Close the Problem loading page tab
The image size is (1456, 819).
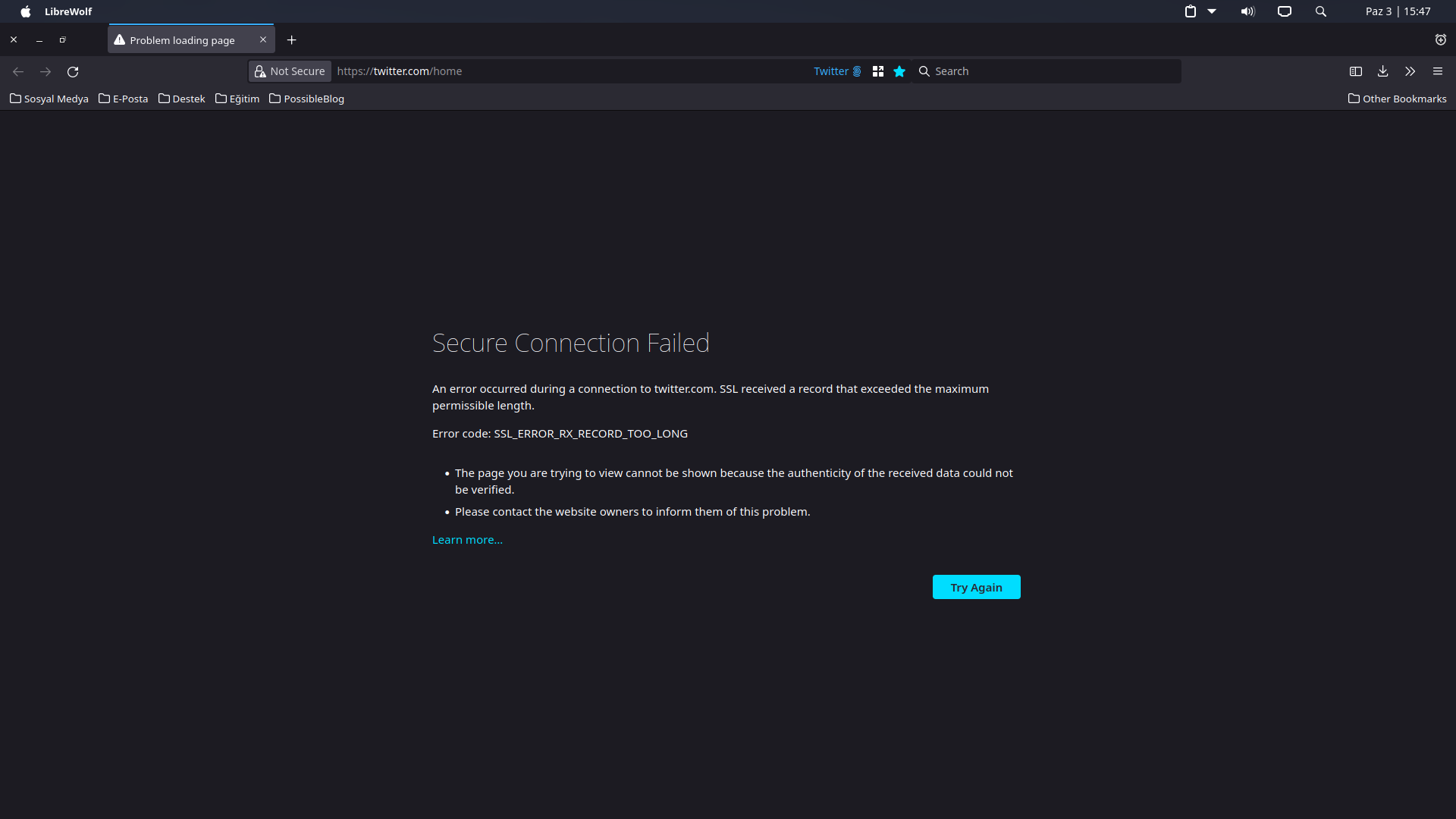click(x=263, y=39)
